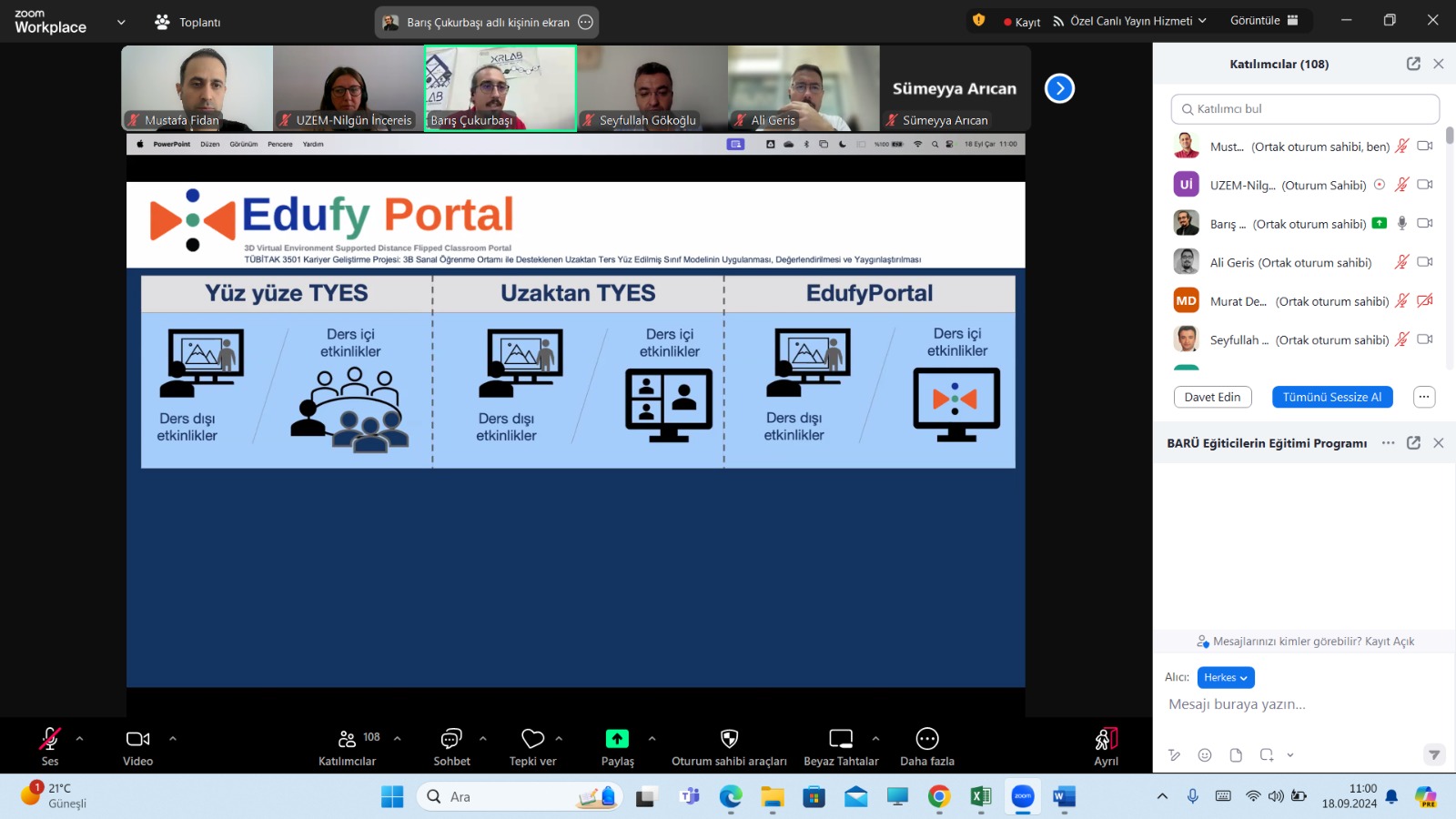Click the chat send message icon
Viewport: 1456px width, 819px height.
pos(1434,754)
